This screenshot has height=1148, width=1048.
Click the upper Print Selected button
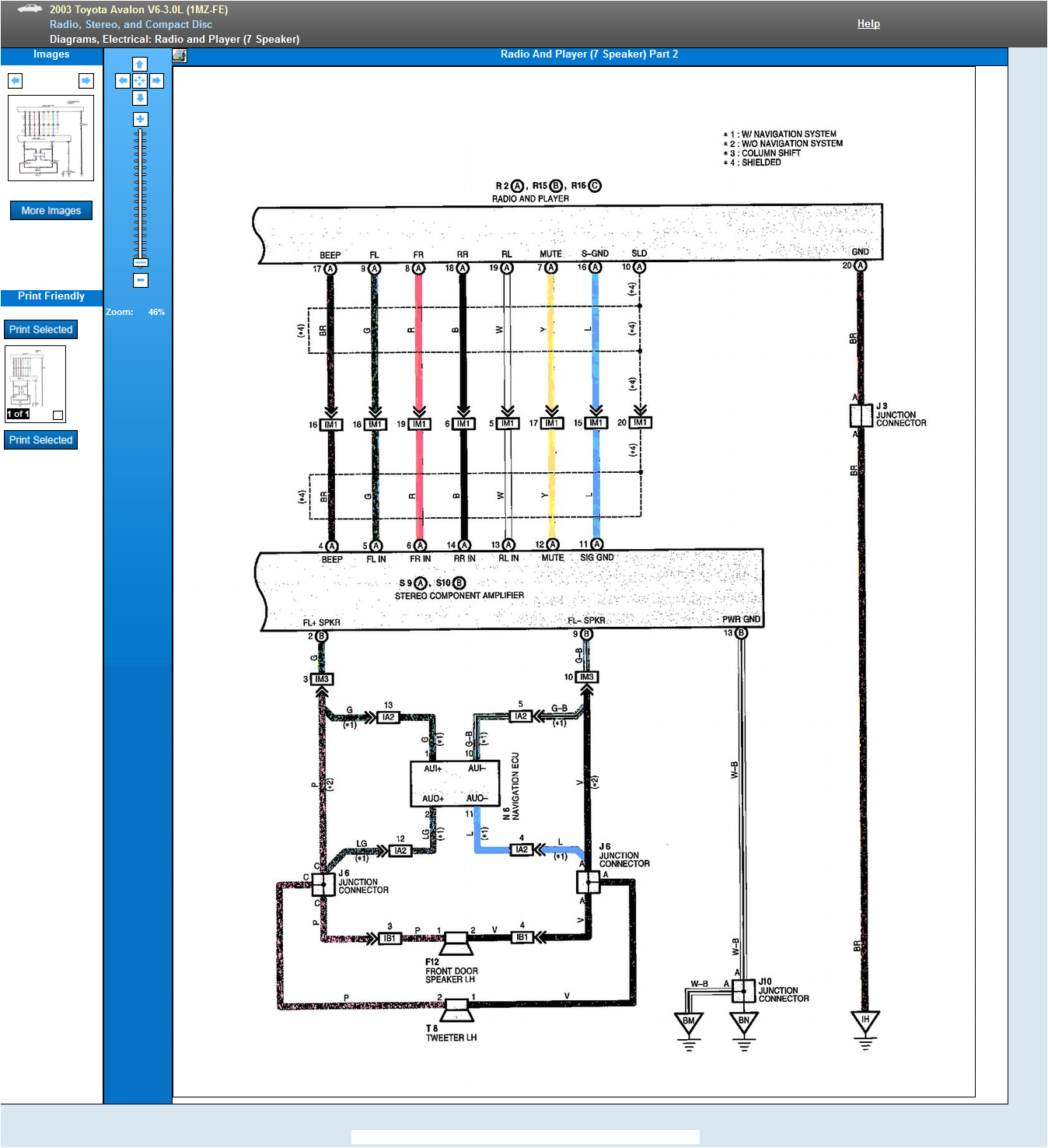(40, 330)
